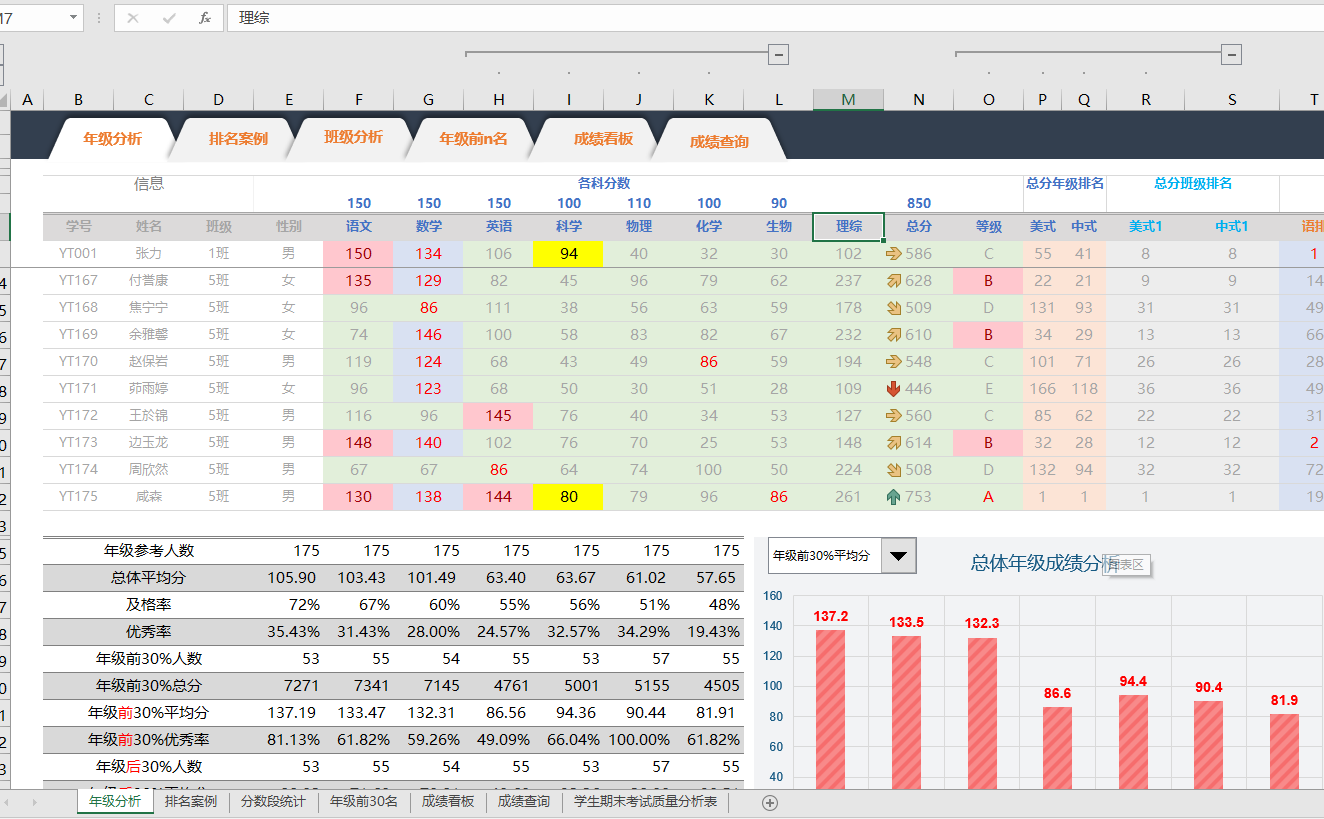Open the 成绩查询 navigation tab in the dark banner
This screenshot has height=819, width=1324.
(x=719, y=142)
